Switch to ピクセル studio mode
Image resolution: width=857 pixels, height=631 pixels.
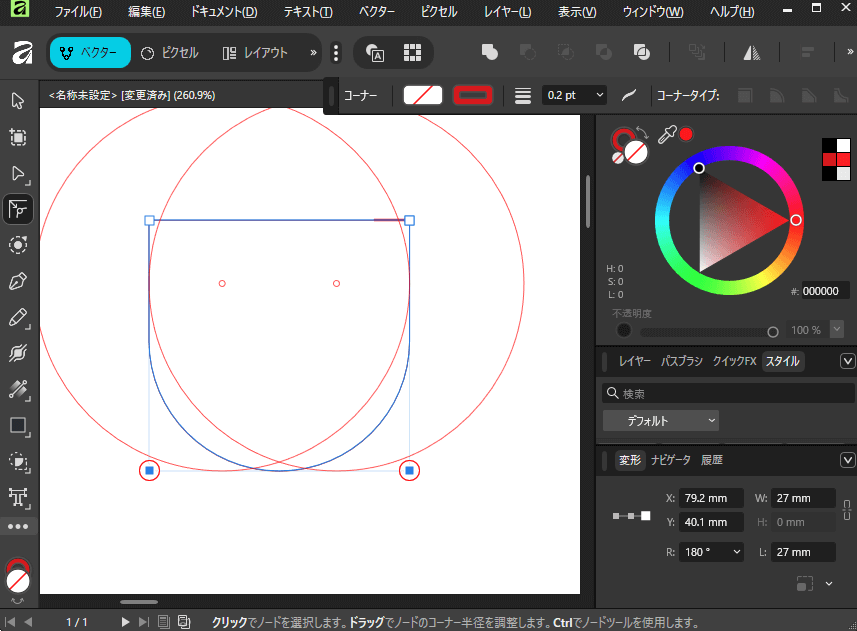(169, 52)
